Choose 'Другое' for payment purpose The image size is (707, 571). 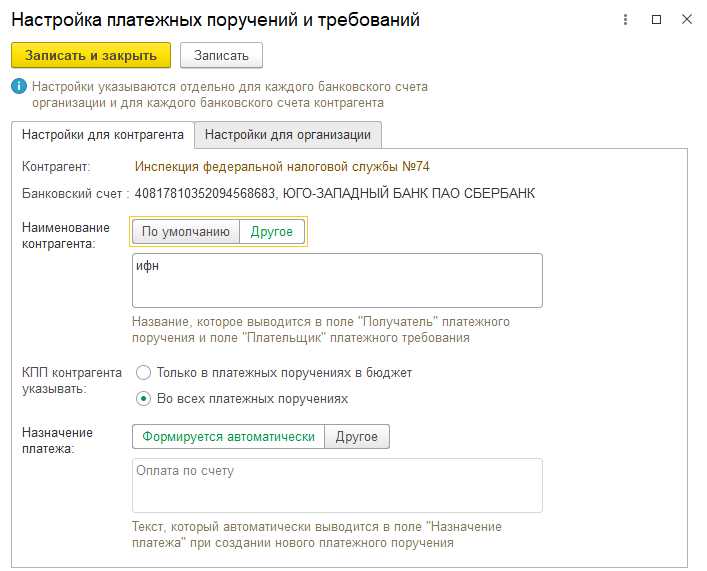[357, 437]
